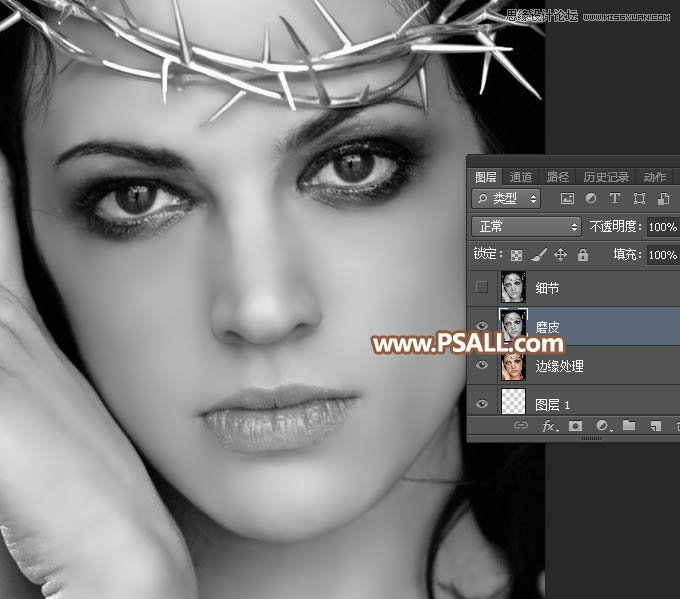Switch to the 通道 tab
This screenshot has width=680, height=599.
click(520, 177)
